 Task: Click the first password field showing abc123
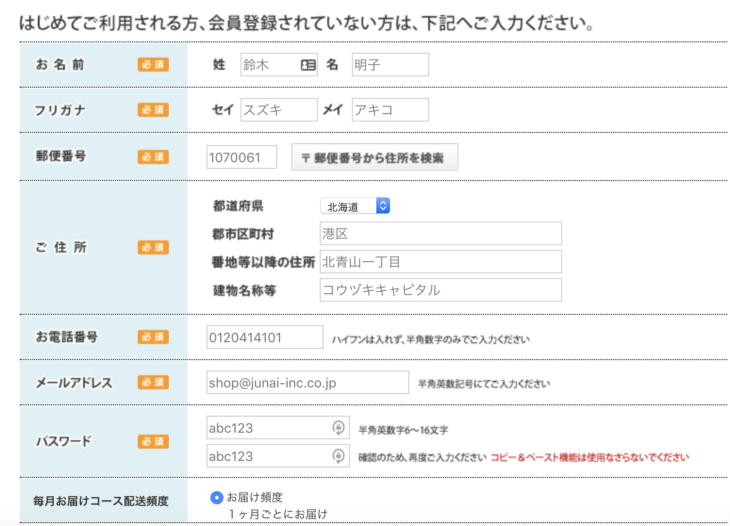coord(278,427)
